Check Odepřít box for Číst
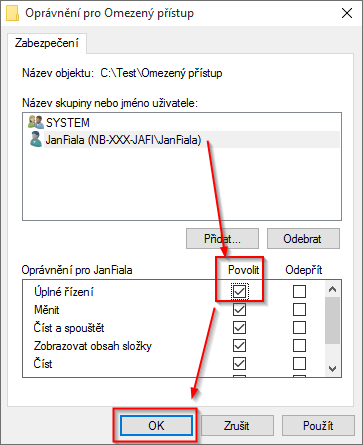This screenshot has height=445, width=363. point(299,363)
